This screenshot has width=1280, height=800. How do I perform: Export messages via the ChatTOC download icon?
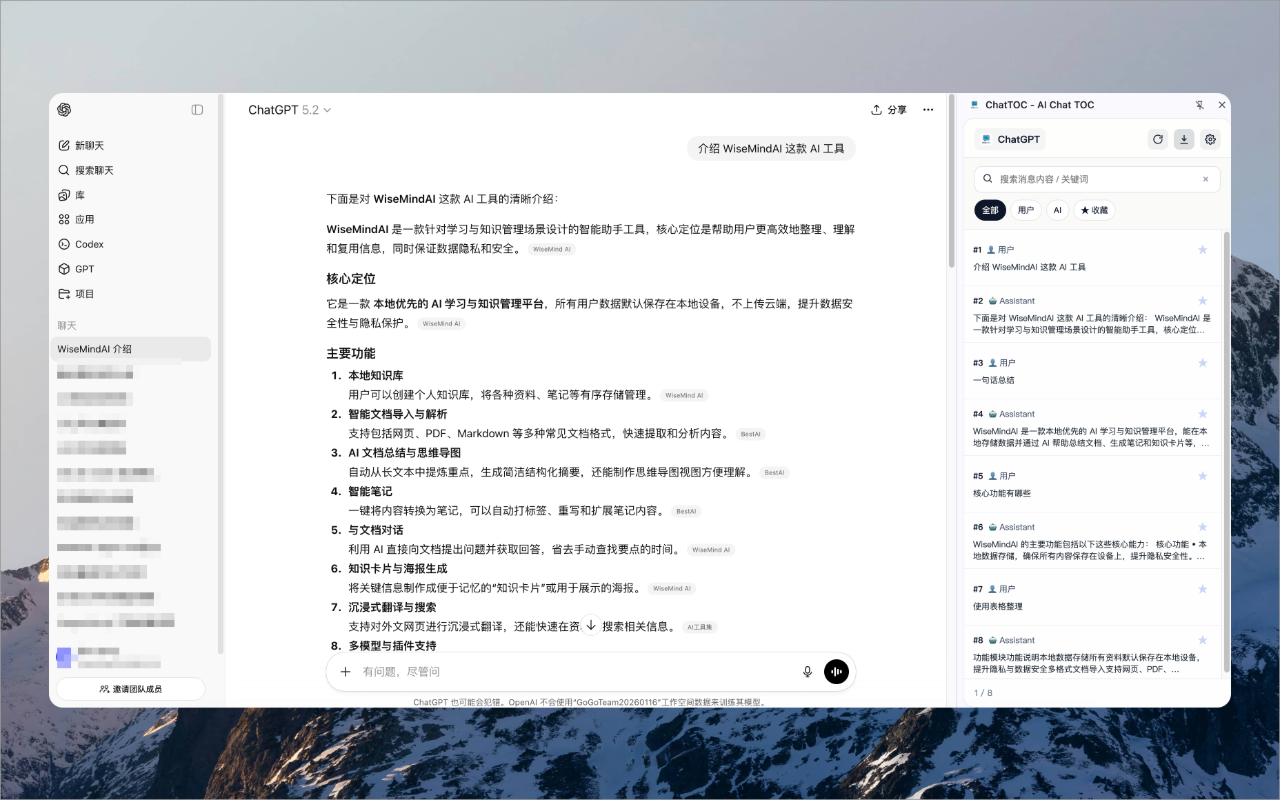[1183, 139]
